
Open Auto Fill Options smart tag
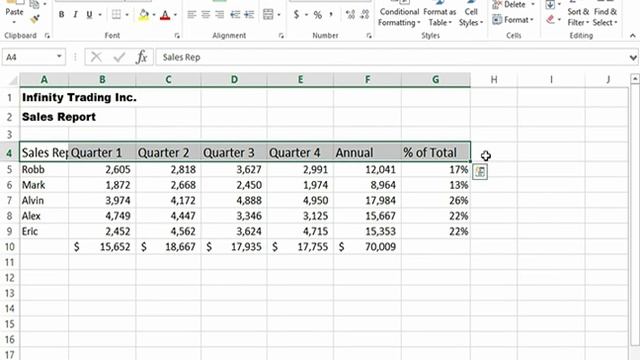click(480, 172)
